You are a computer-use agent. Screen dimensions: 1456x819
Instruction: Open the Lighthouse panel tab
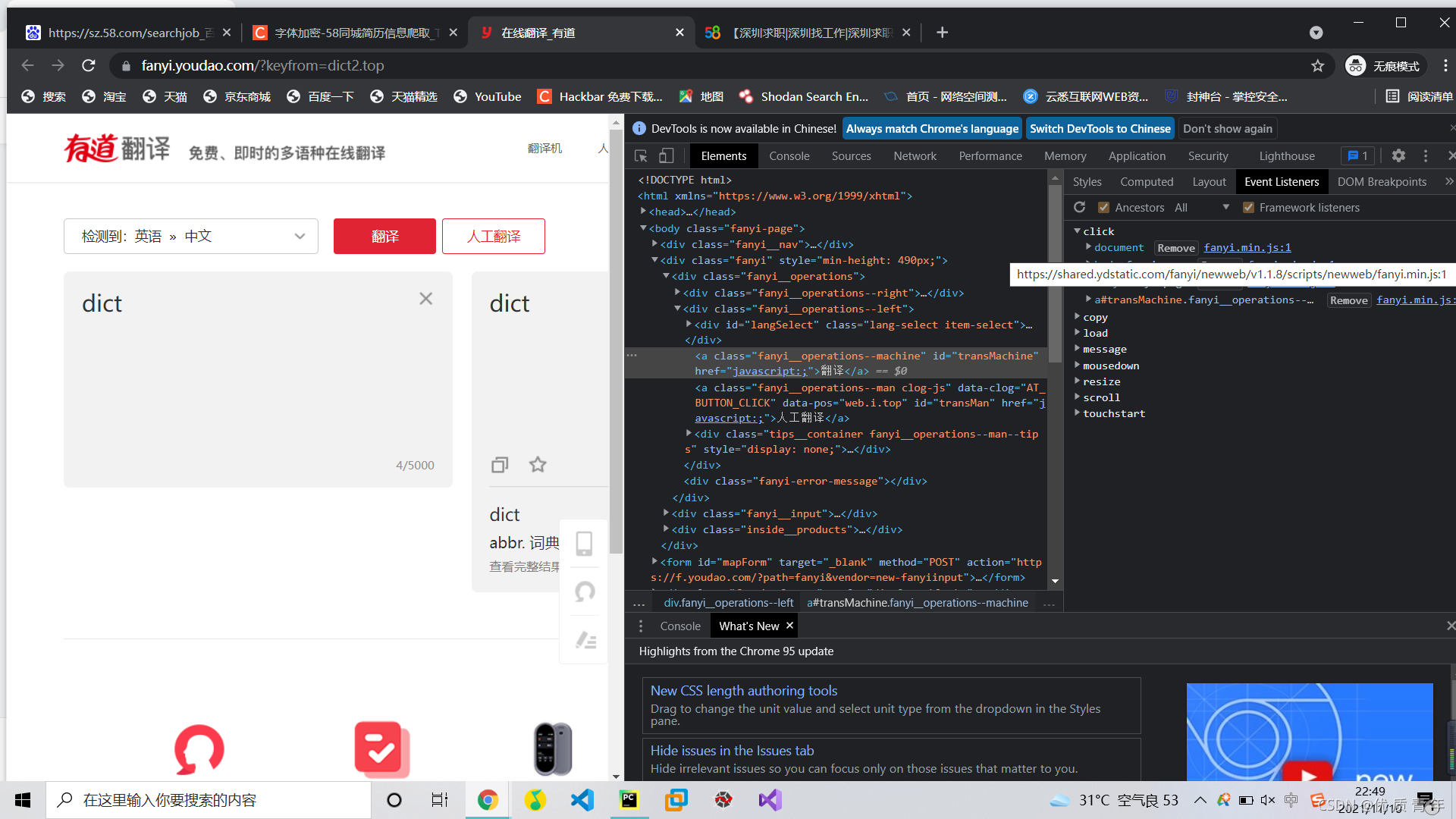[x=1287, y=156]
